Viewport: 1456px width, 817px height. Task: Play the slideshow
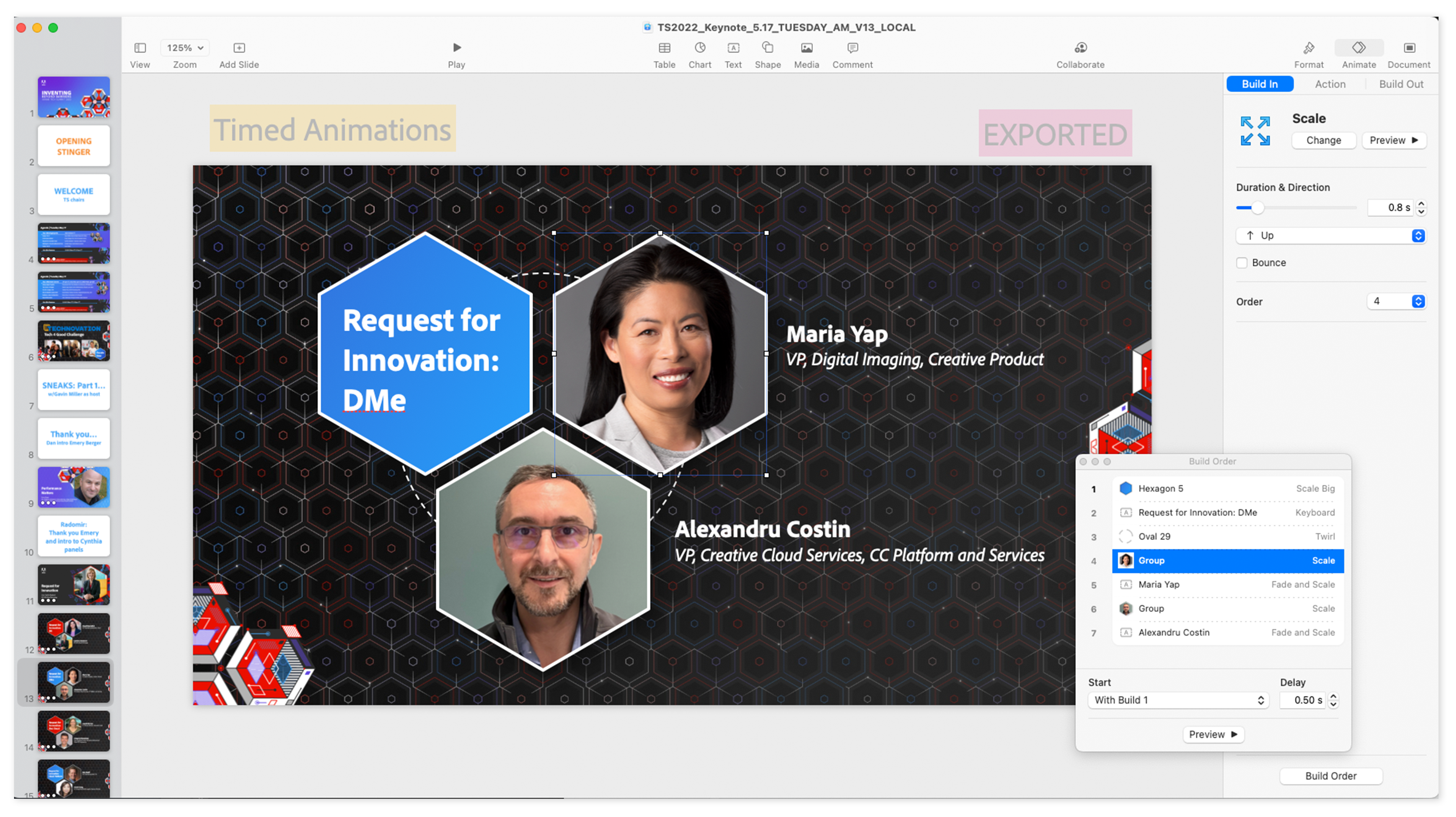tap(457, 47)
